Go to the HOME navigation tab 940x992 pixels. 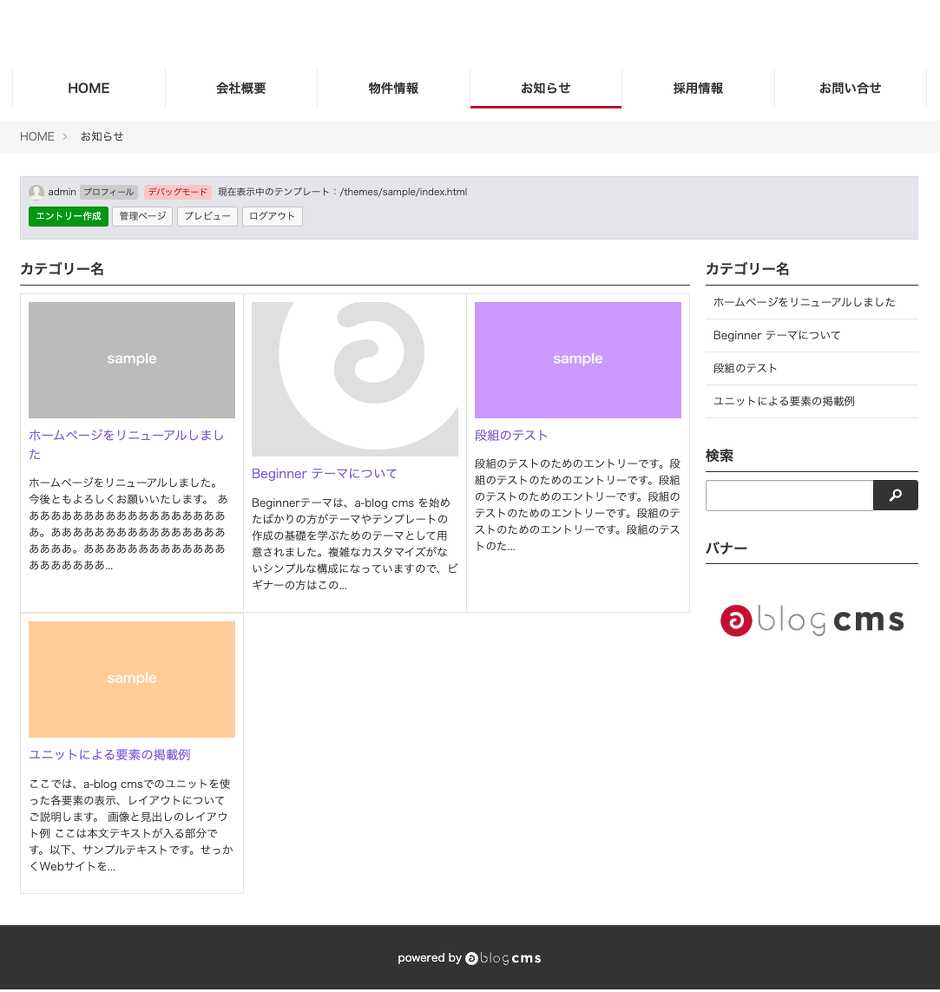(x=89, y=88)
